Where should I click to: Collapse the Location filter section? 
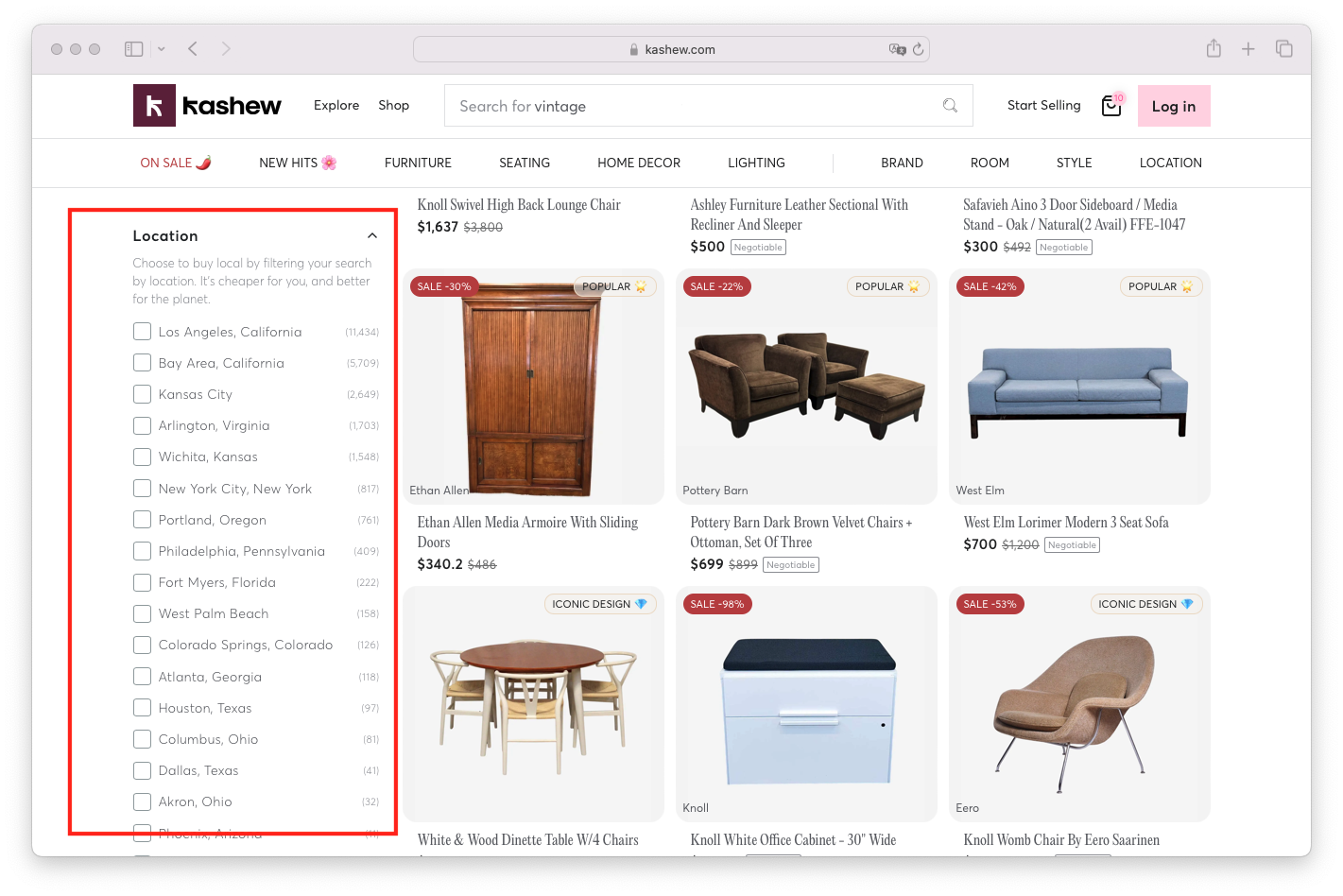pos(372,236)
